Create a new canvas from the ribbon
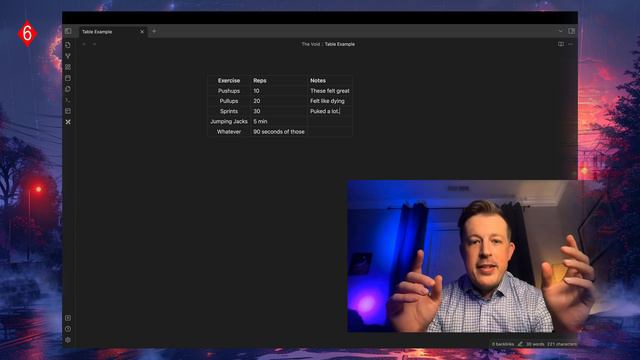 (x=68, y=67)
